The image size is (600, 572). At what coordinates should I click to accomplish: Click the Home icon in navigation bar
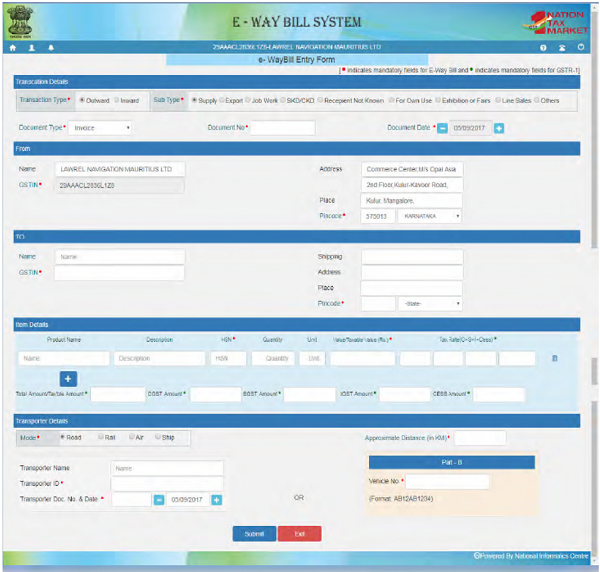(13, 47)
